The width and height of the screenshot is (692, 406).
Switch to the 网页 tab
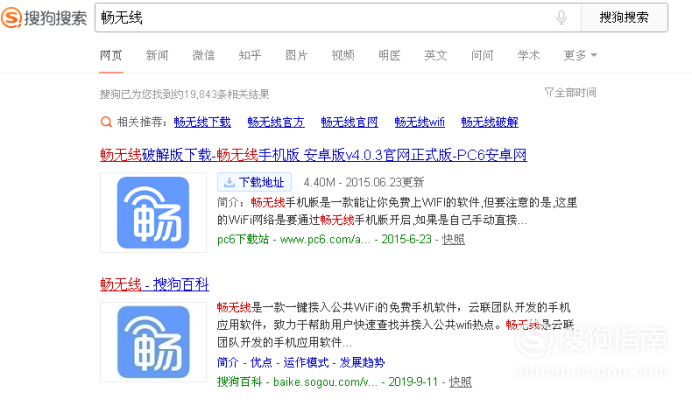[x=111, y=55]
